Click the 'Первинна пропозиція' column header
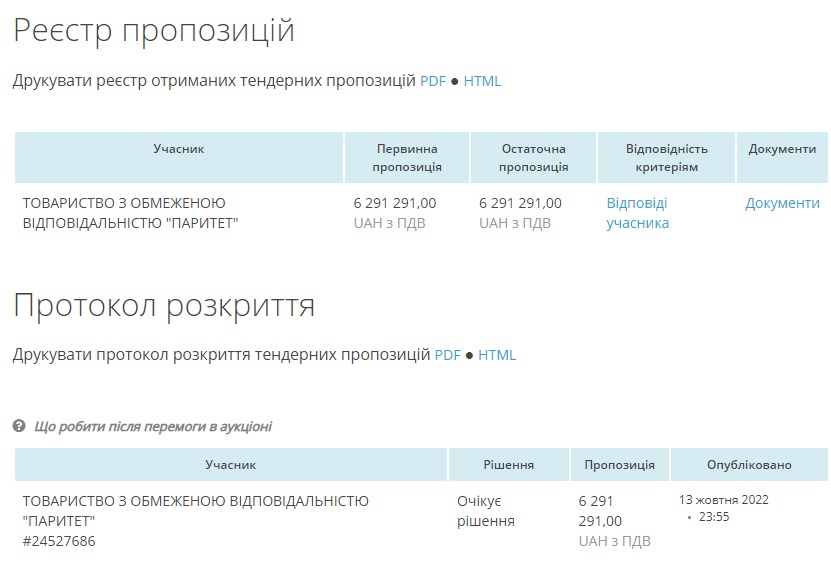The height and width of the screenshot is (569, 831). [x=407, y=158]
